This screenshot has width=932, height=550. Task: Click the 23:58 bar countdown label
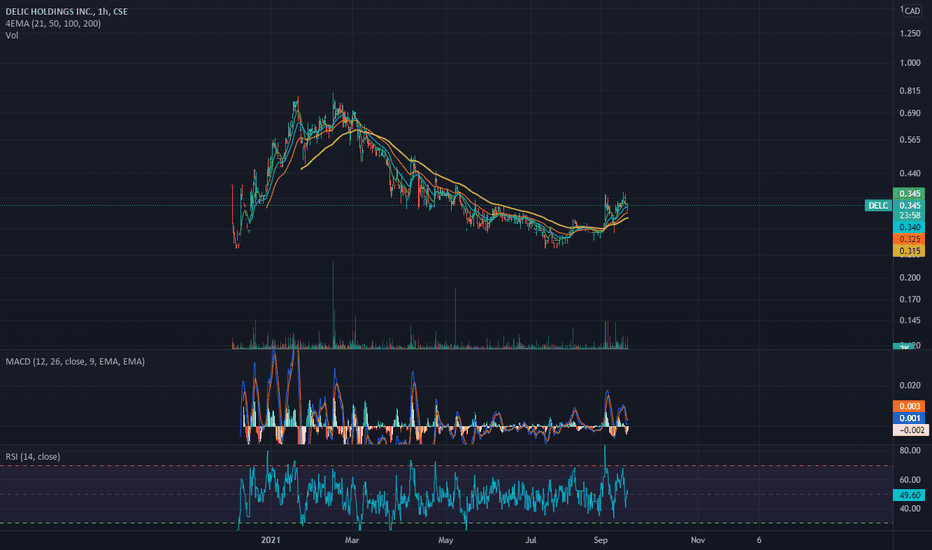pyautogui.click(x=909, y=215)
